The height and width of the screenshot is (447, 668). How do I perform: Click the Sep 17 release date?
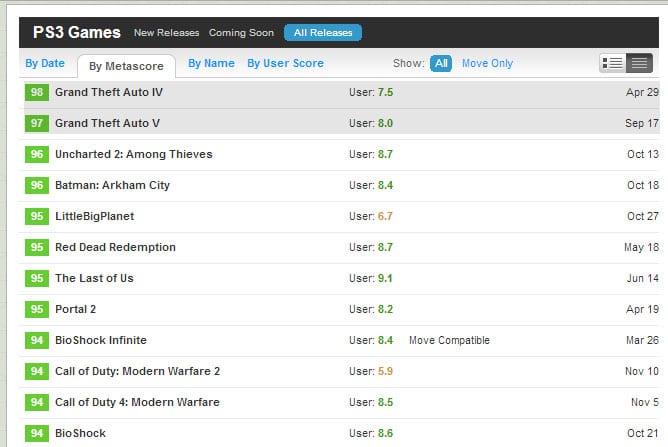coord(642,123)
